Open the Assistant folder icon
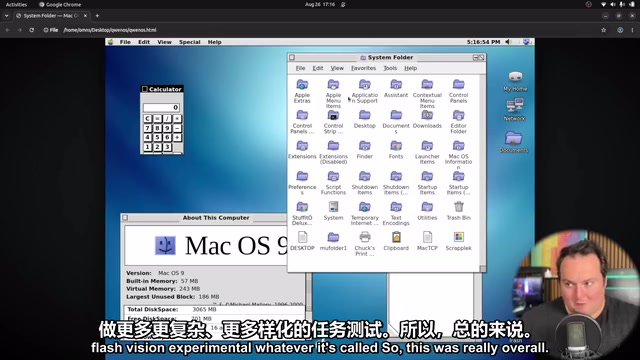 [396, 85]
